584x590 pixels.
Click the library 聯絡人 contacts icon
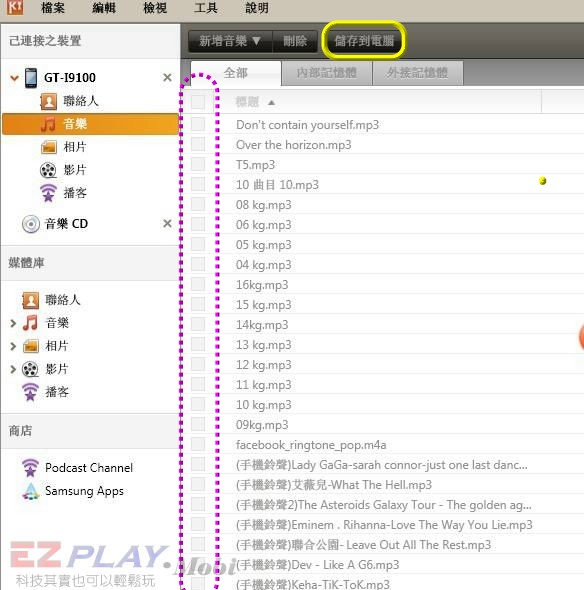click(x=30, y=300)
